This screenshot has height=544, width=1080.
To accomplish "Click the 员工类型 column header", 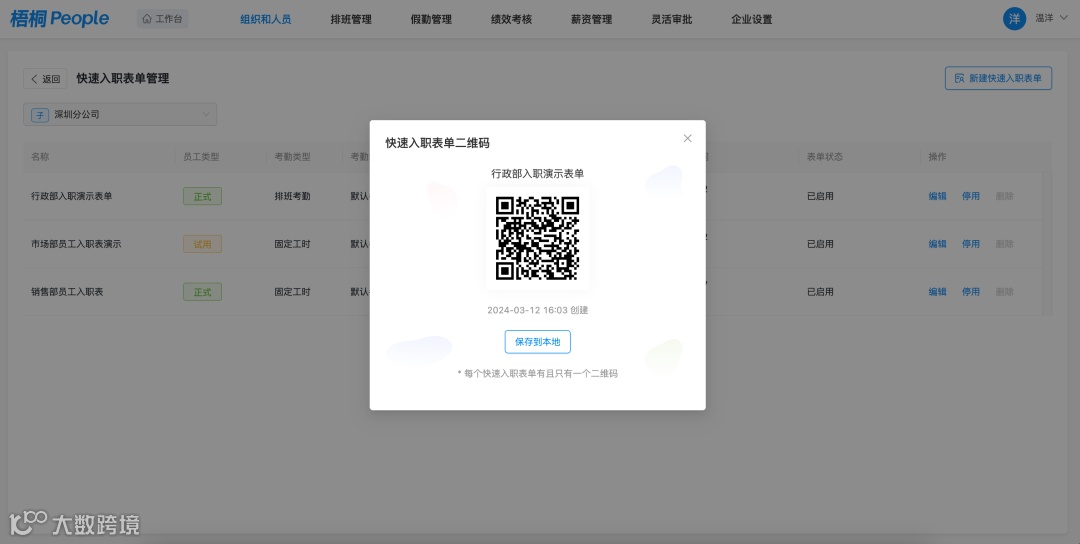I will coord(201,157).
